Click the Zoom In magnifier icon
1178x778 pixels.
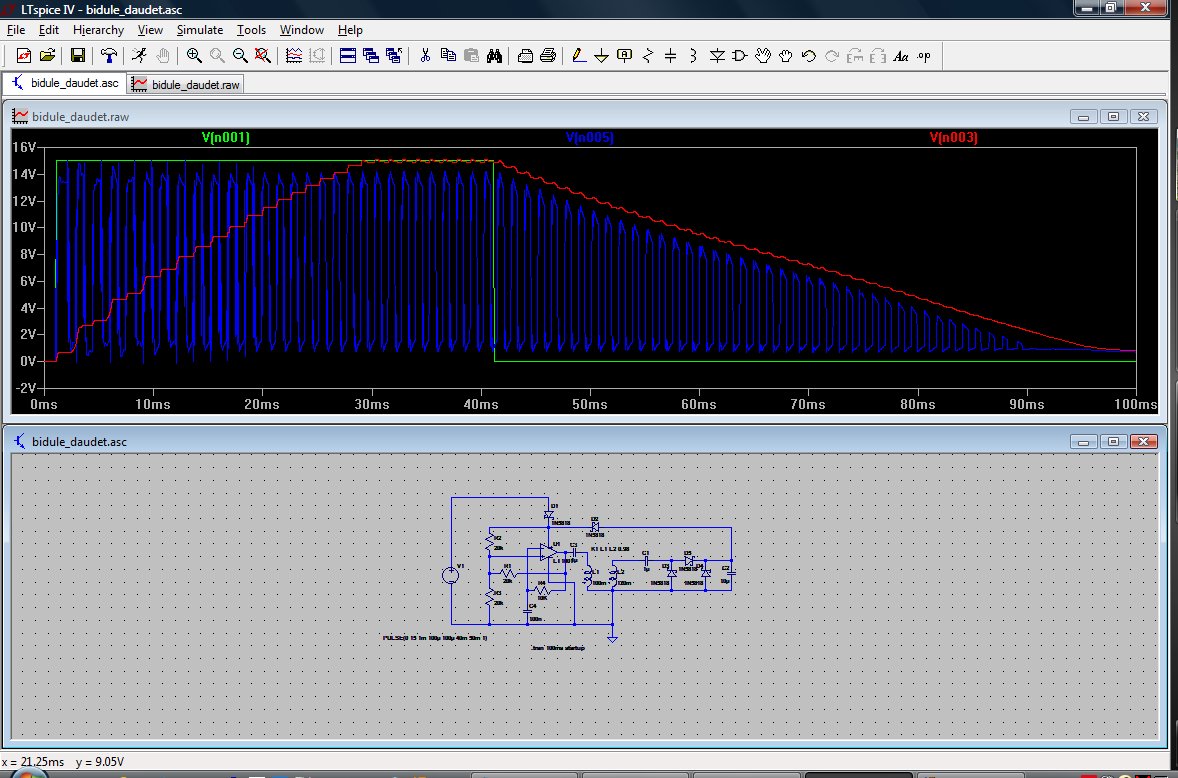click(x=194, y=56)
